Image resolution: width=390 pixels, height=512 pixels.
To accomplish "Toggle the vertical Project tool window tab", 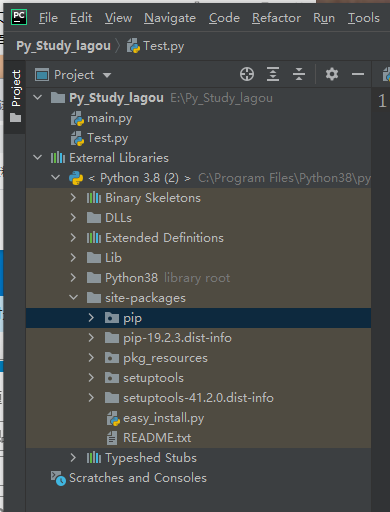I will 15,97.
